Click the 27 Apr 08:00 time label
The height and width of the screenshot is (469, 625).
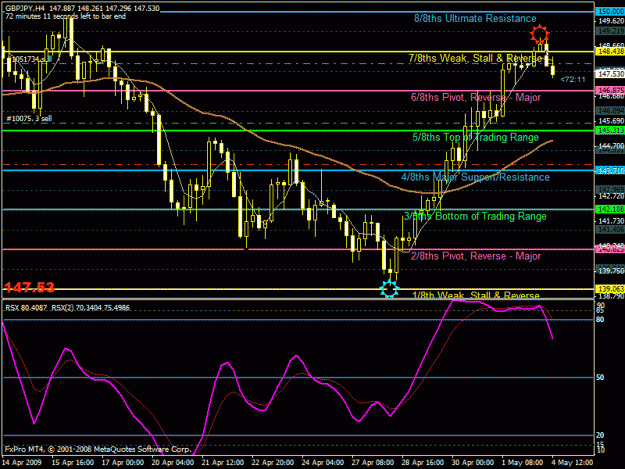coord(372,463)
